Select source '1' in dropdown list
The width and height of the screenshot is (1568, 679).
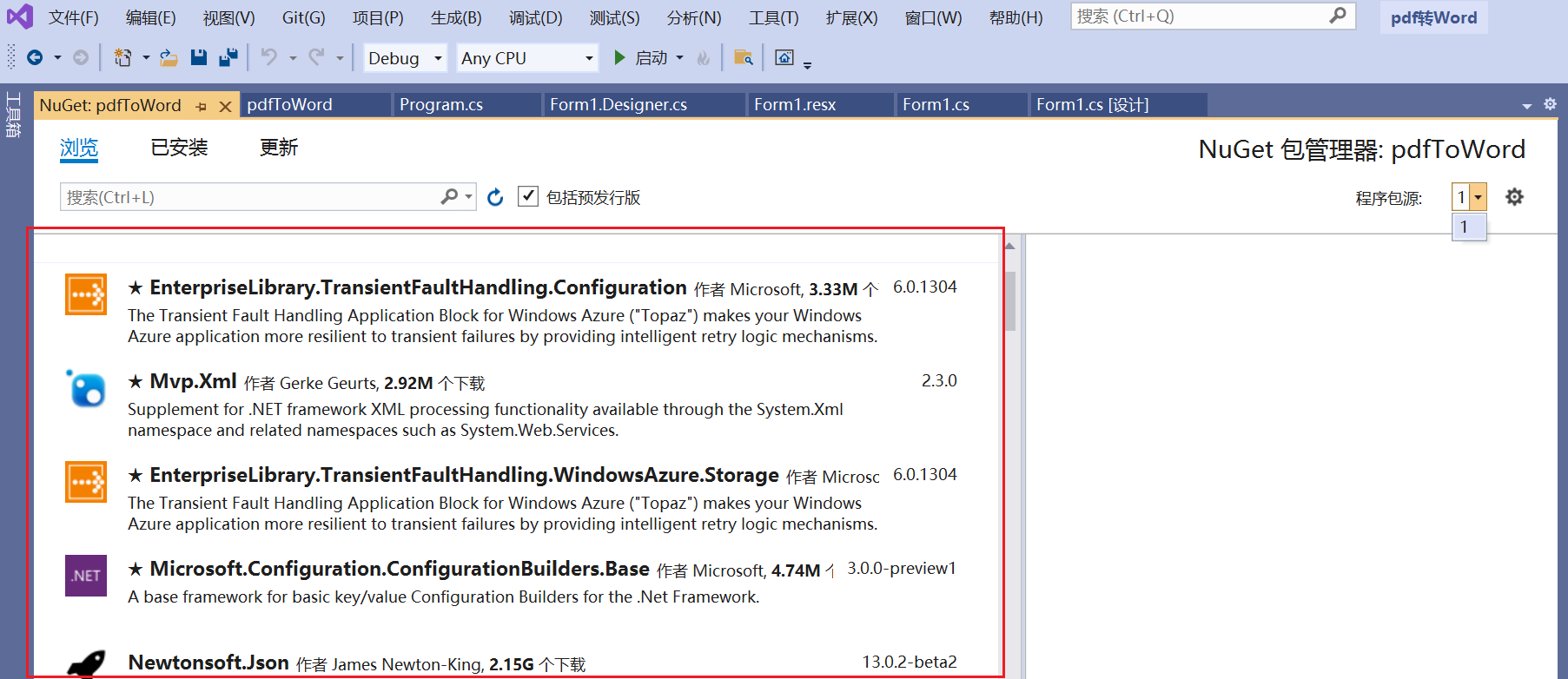click(1469, 227)
